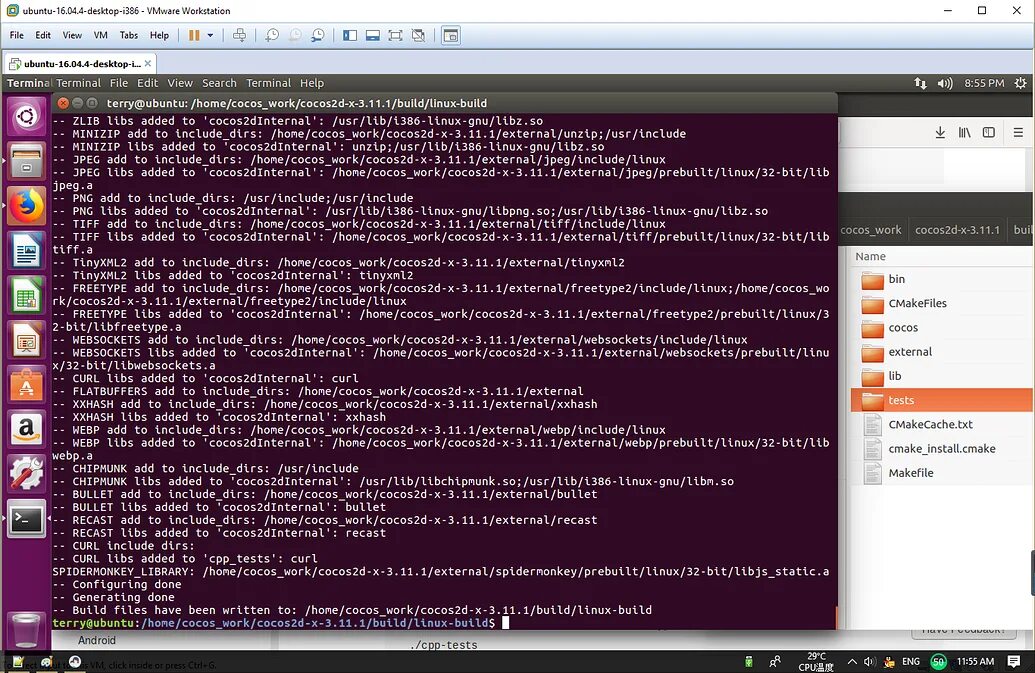Viewport: 1035px width, 673px height.
Task: Open the system gear menu in Ubuntu panel
Action: [1020, 83]
